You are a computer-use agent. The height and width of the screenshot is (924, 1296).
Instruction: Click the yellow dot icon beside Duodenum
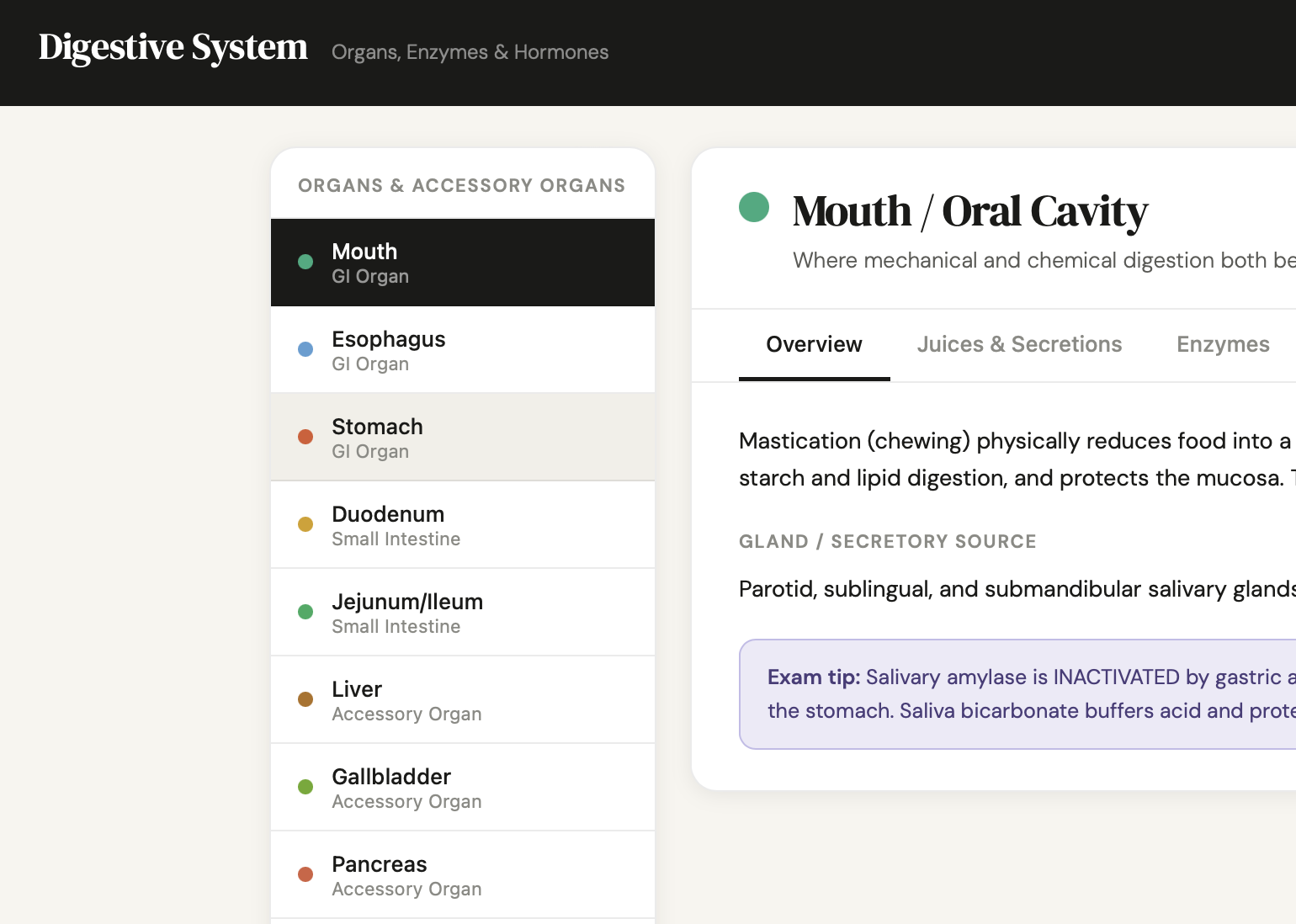pyautogui.click(x=305, y=524)
